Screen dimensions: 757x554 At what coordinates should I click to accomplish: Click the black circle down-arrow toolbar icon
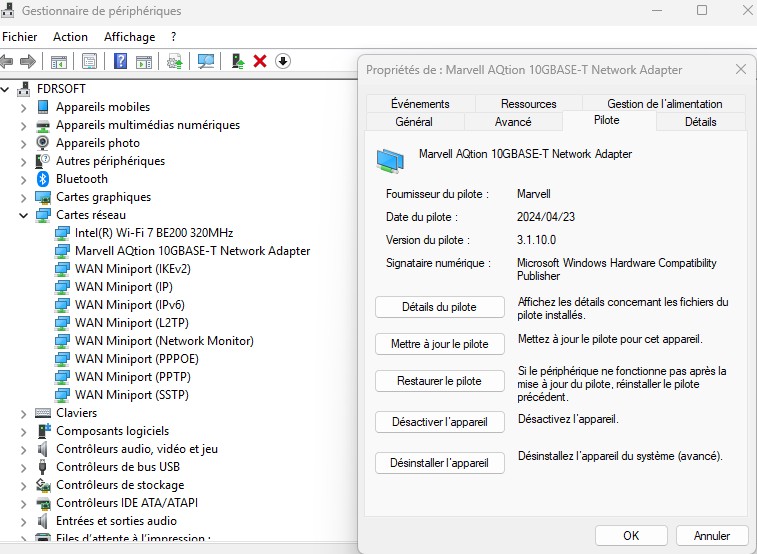(x=283, y=62)
